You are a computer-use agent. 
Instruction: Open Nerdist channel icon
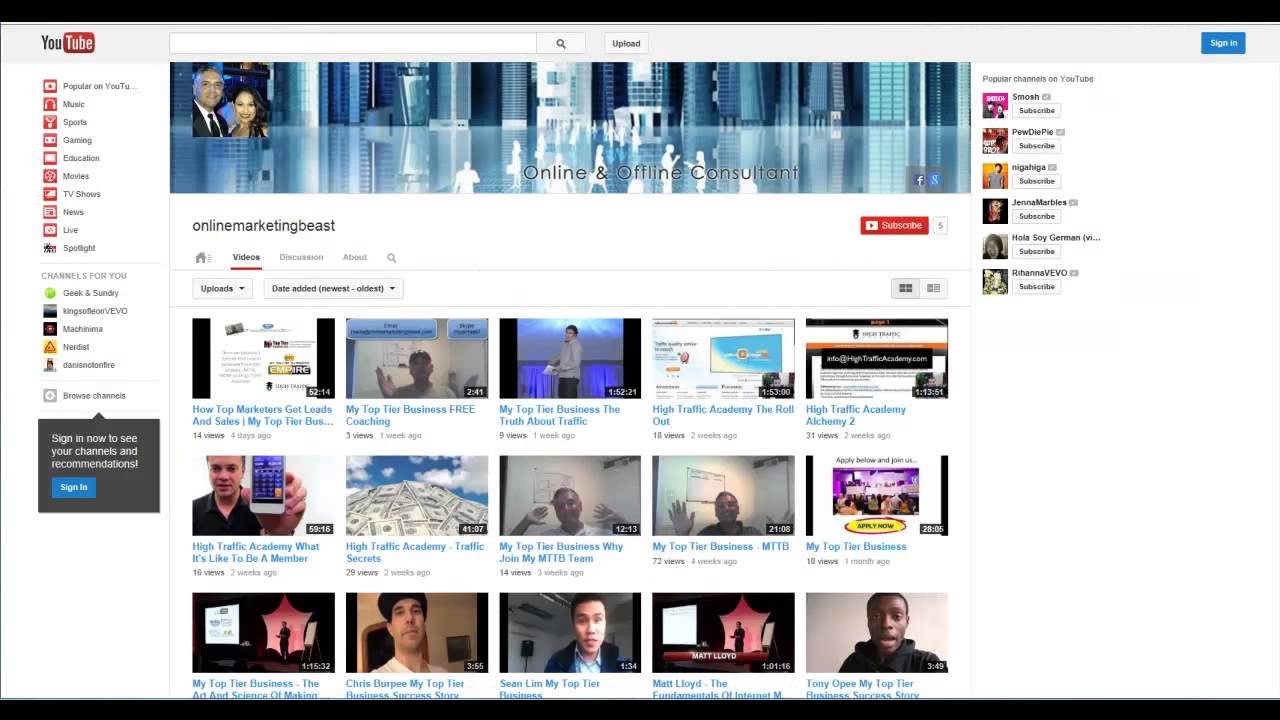pos(50,347)
